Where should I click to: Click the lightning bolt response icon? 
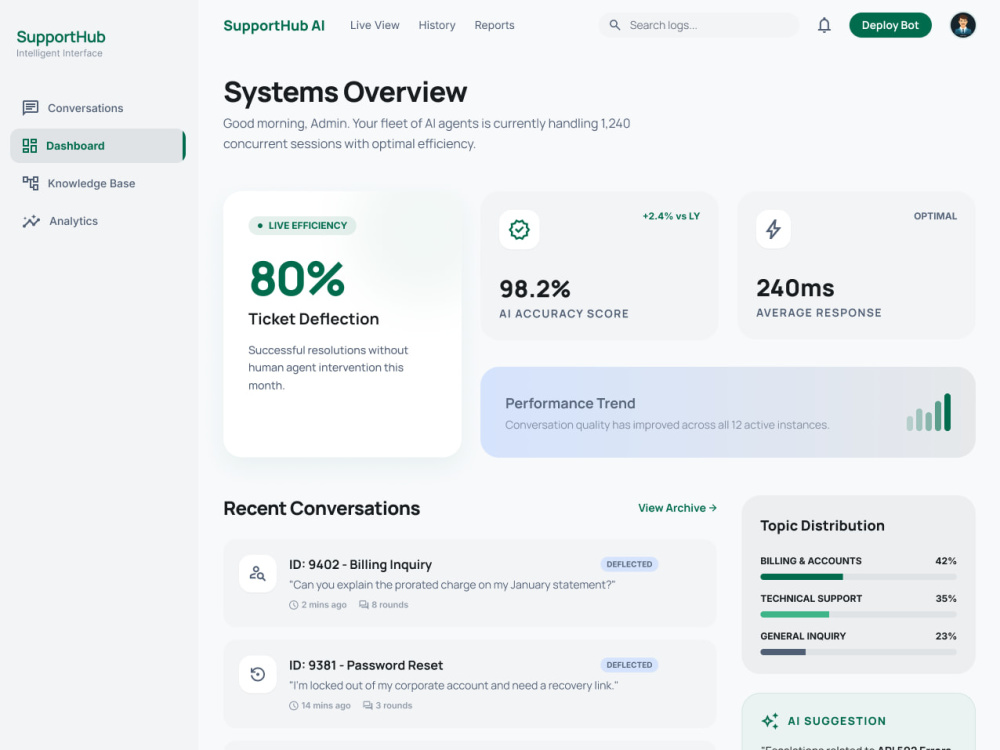[x=773, y=229]
